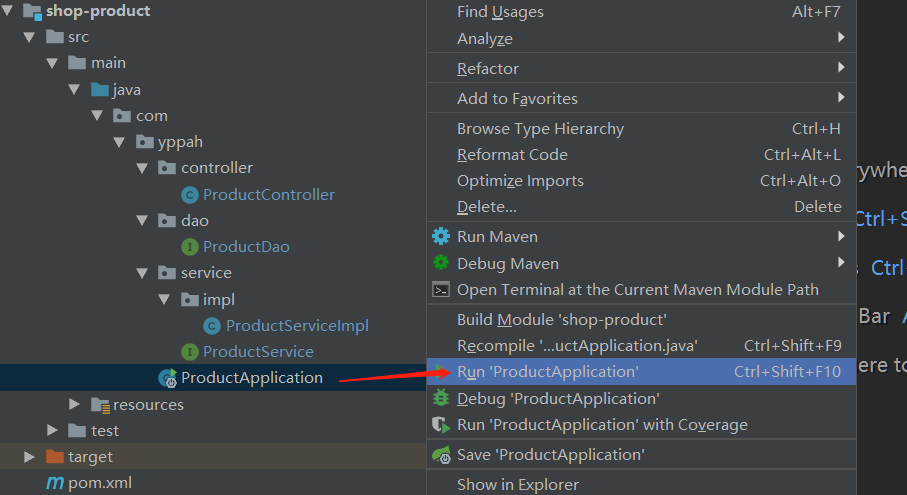Click the ProductDao interface icon

point(190,247)
